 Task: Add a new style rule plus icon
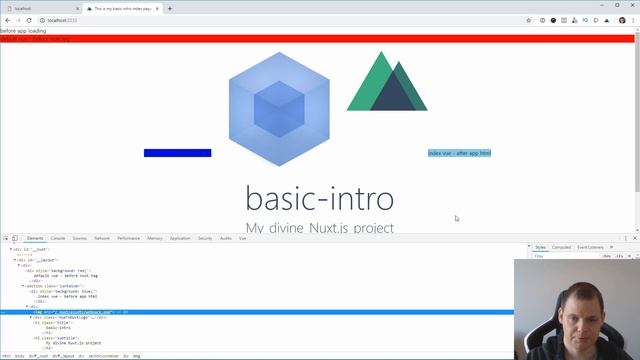point(629,256)
